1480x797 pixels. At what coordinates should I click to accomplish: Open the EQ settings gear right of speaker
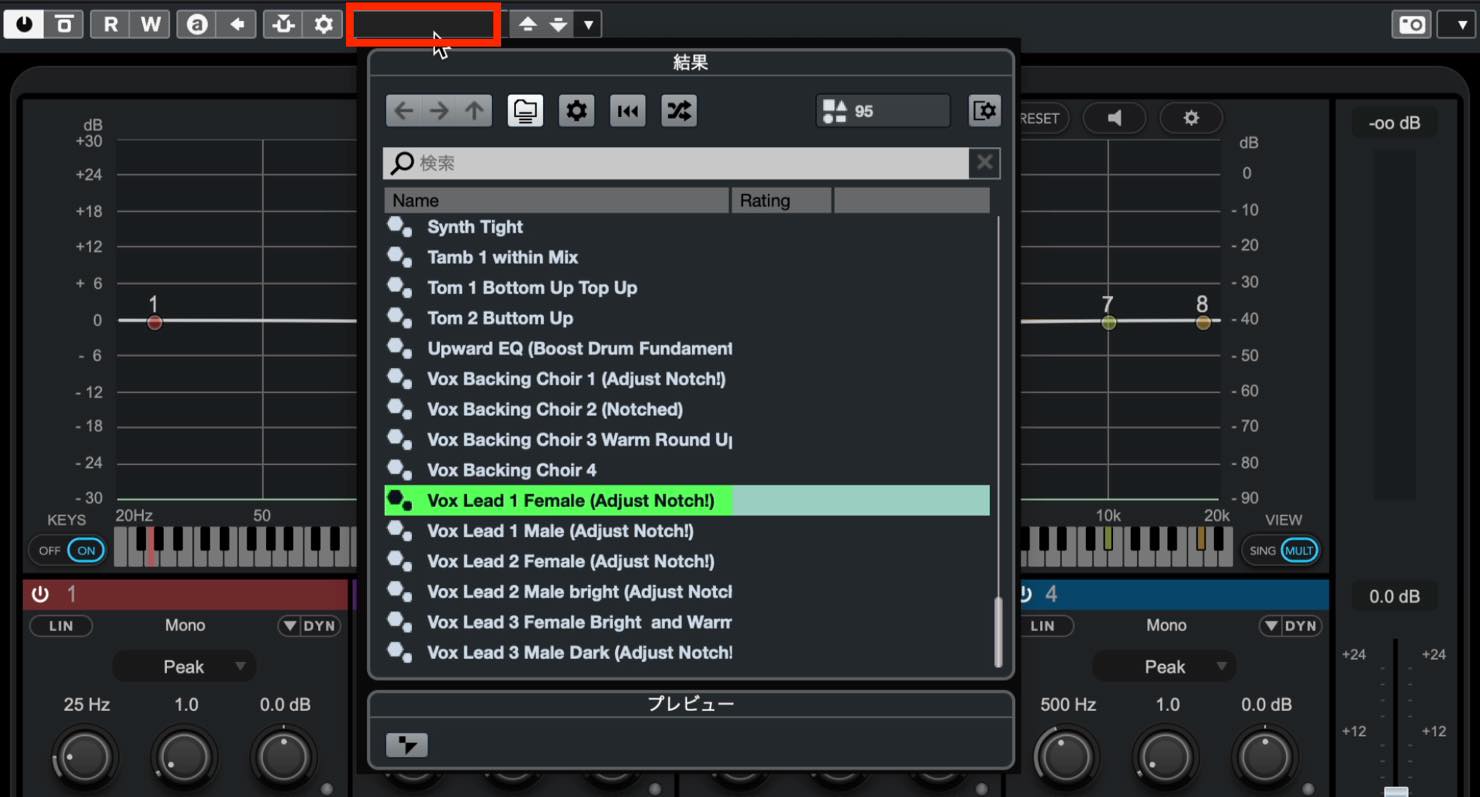click(x=1190, y=118)
